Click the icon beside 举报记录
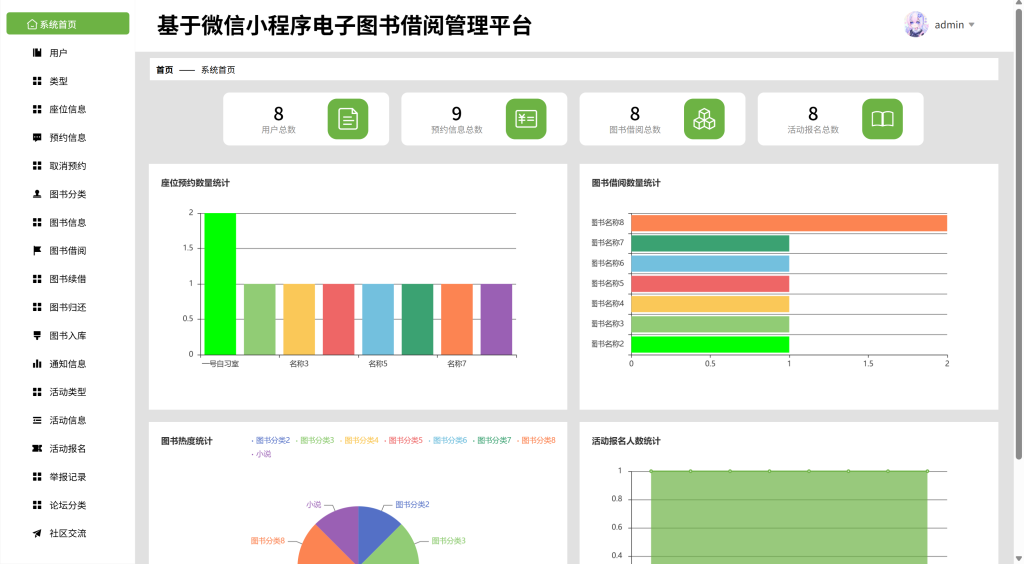Image resolution: width=1024 pixels, height=564 pixels. pos(37,477)
